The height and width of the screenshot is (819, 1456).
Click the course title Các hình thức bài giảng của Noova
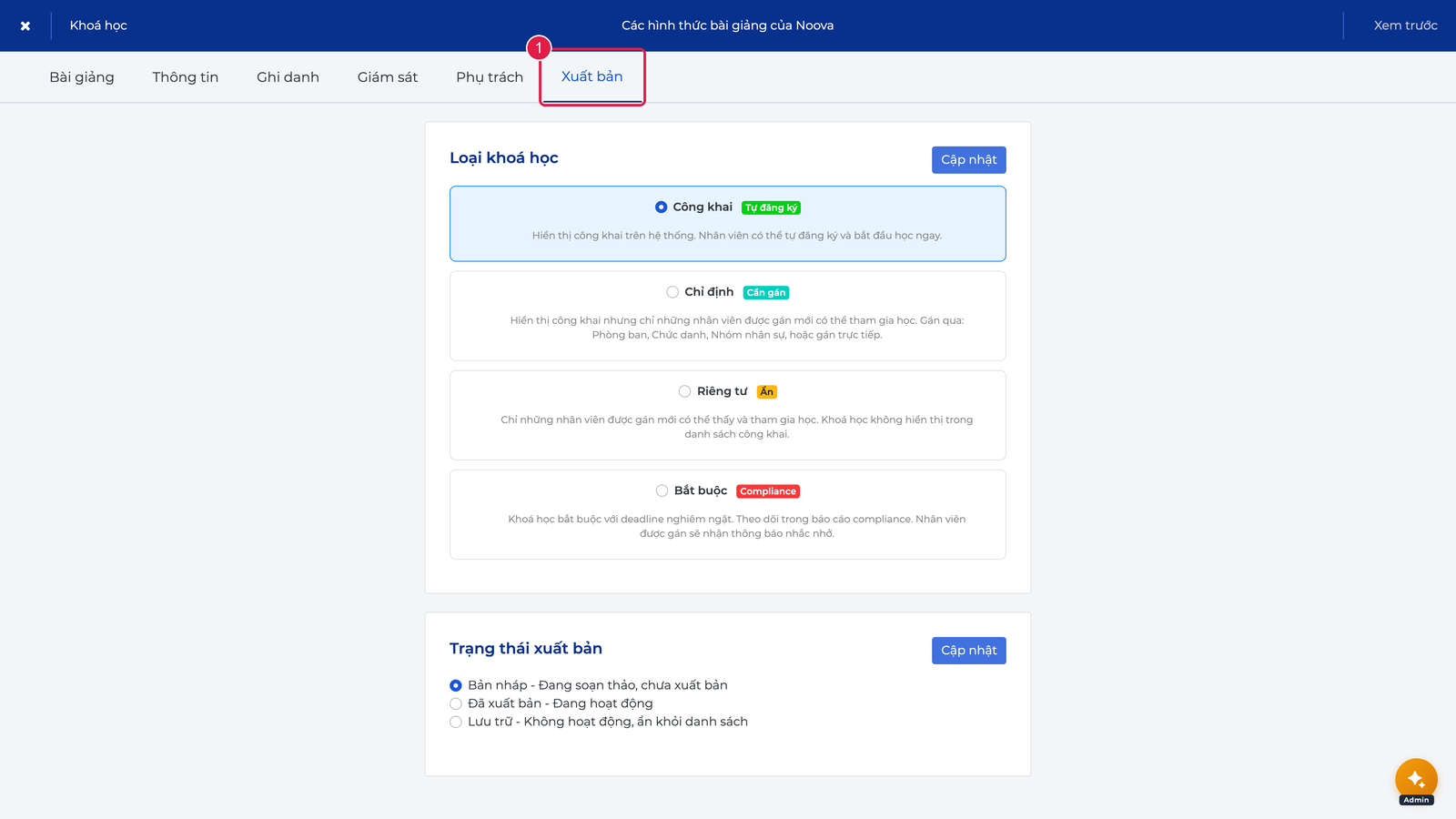[x=728, y=25]
